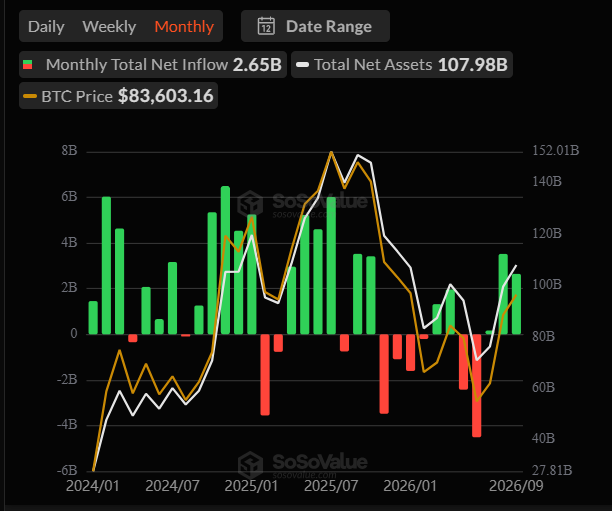Click the -6B left axis label

coord(67,470)
